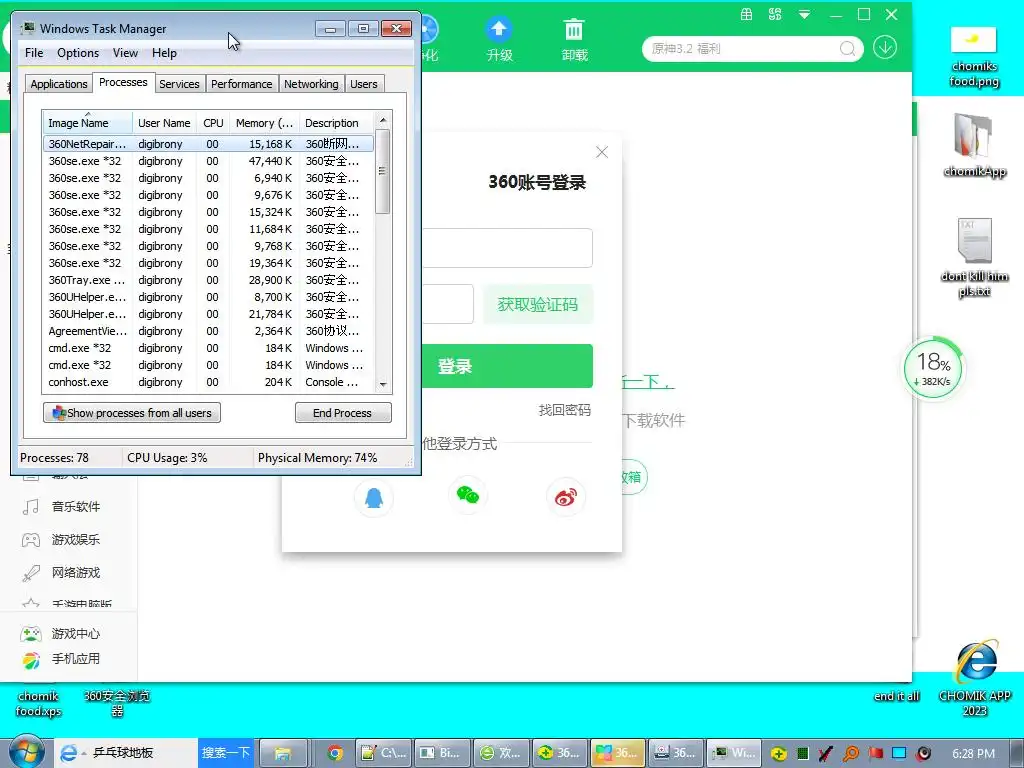Log in with QQ penguin icon
1024x768 pixels.
(374, 498)
